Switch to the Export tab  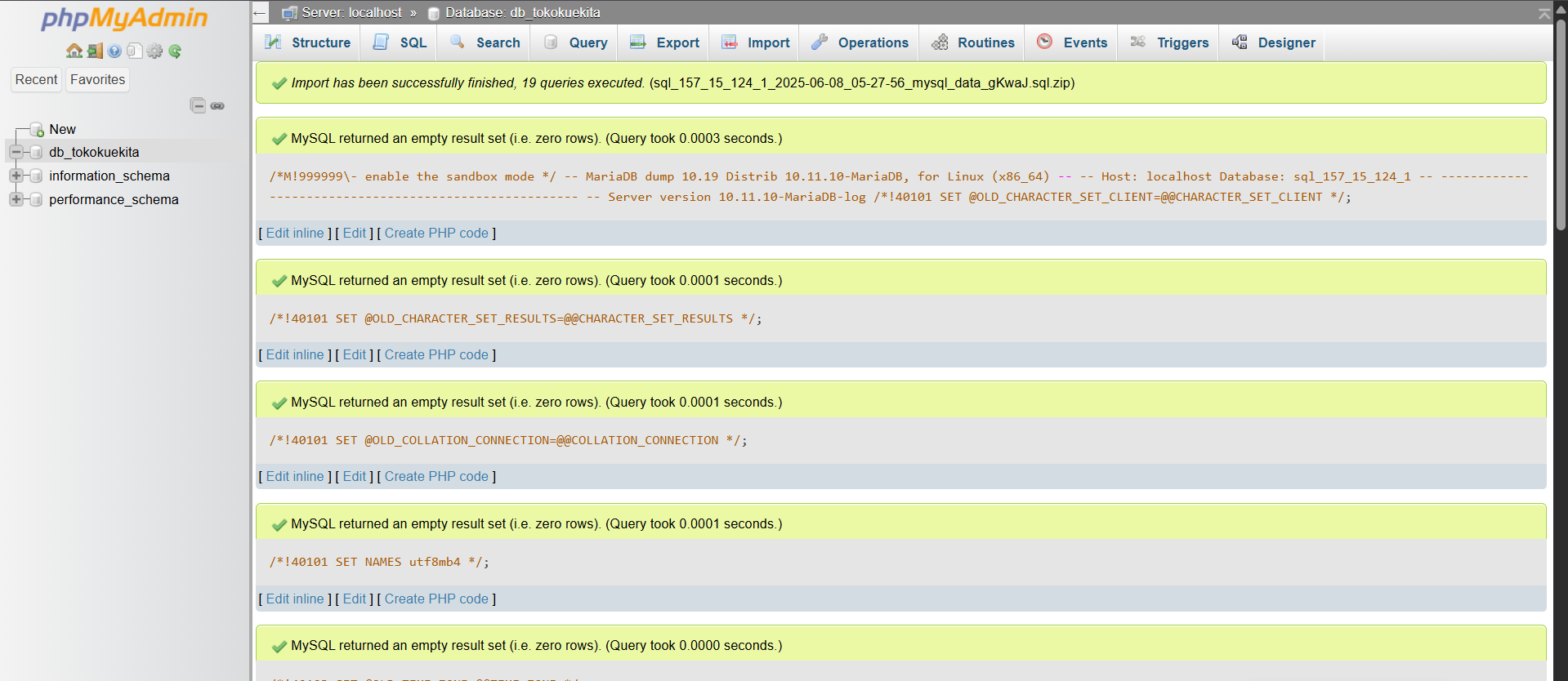(x=664, y=42)
